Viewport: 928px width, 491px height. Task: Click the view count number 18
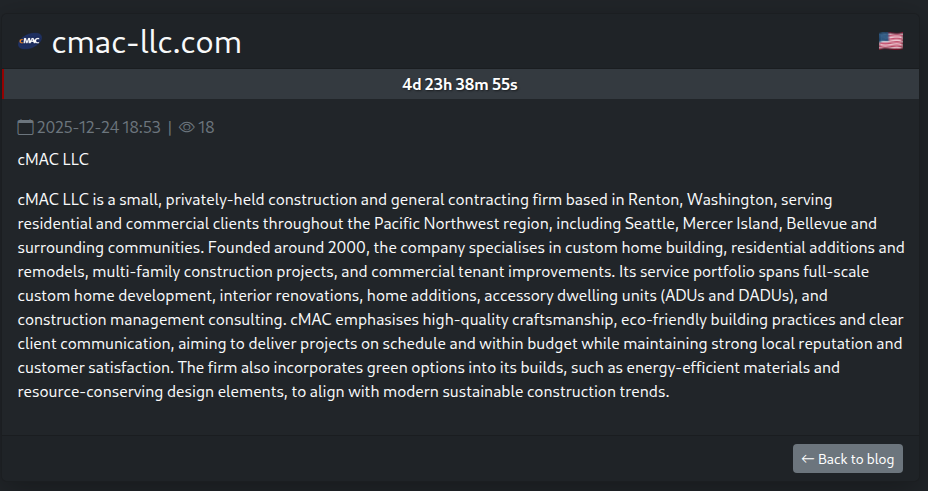click(206, 127)
